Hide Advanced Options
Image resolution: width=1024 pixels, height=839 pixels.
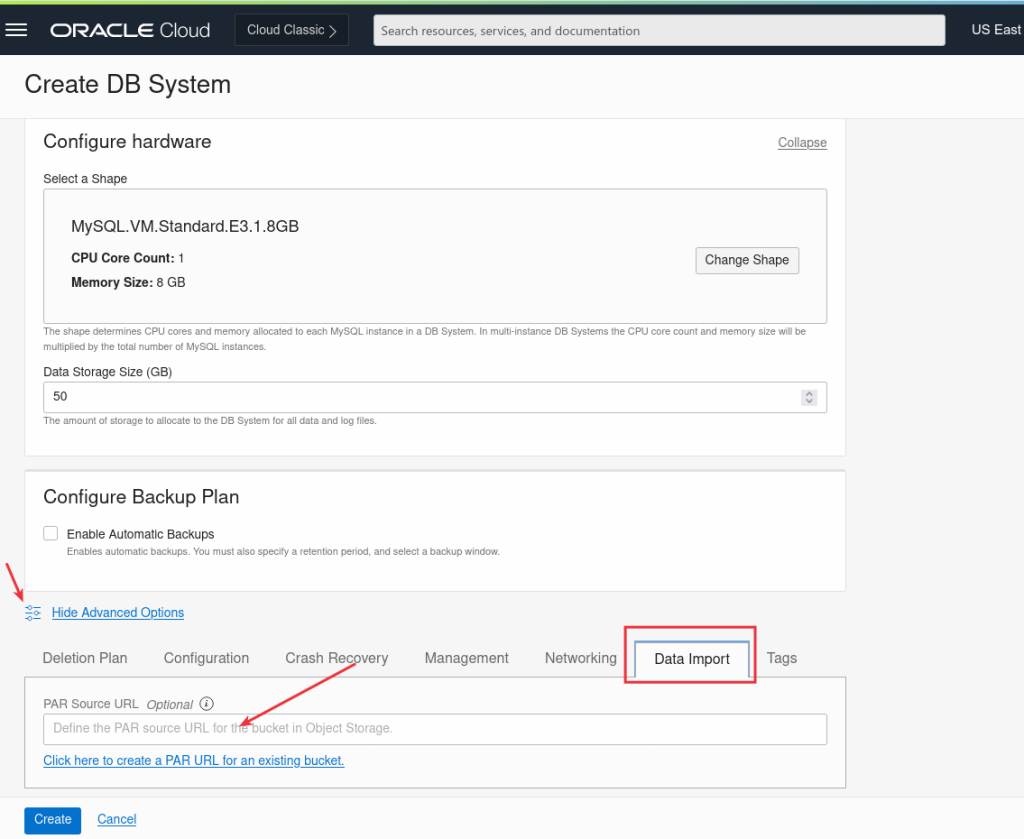117,612
